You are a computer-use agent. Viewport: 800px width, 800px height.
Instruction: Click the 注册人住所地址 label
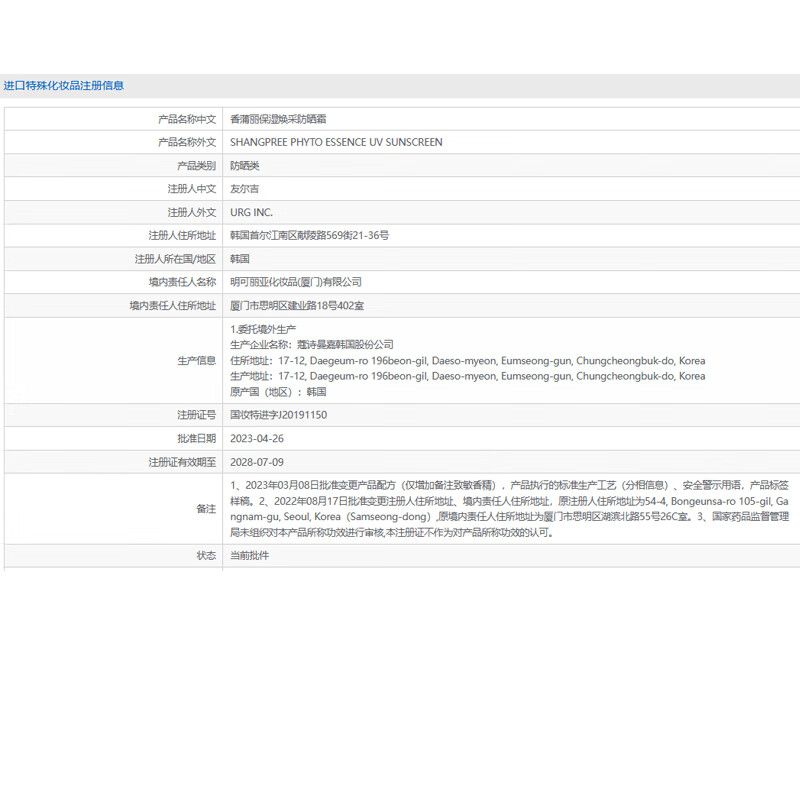point(182,235)
